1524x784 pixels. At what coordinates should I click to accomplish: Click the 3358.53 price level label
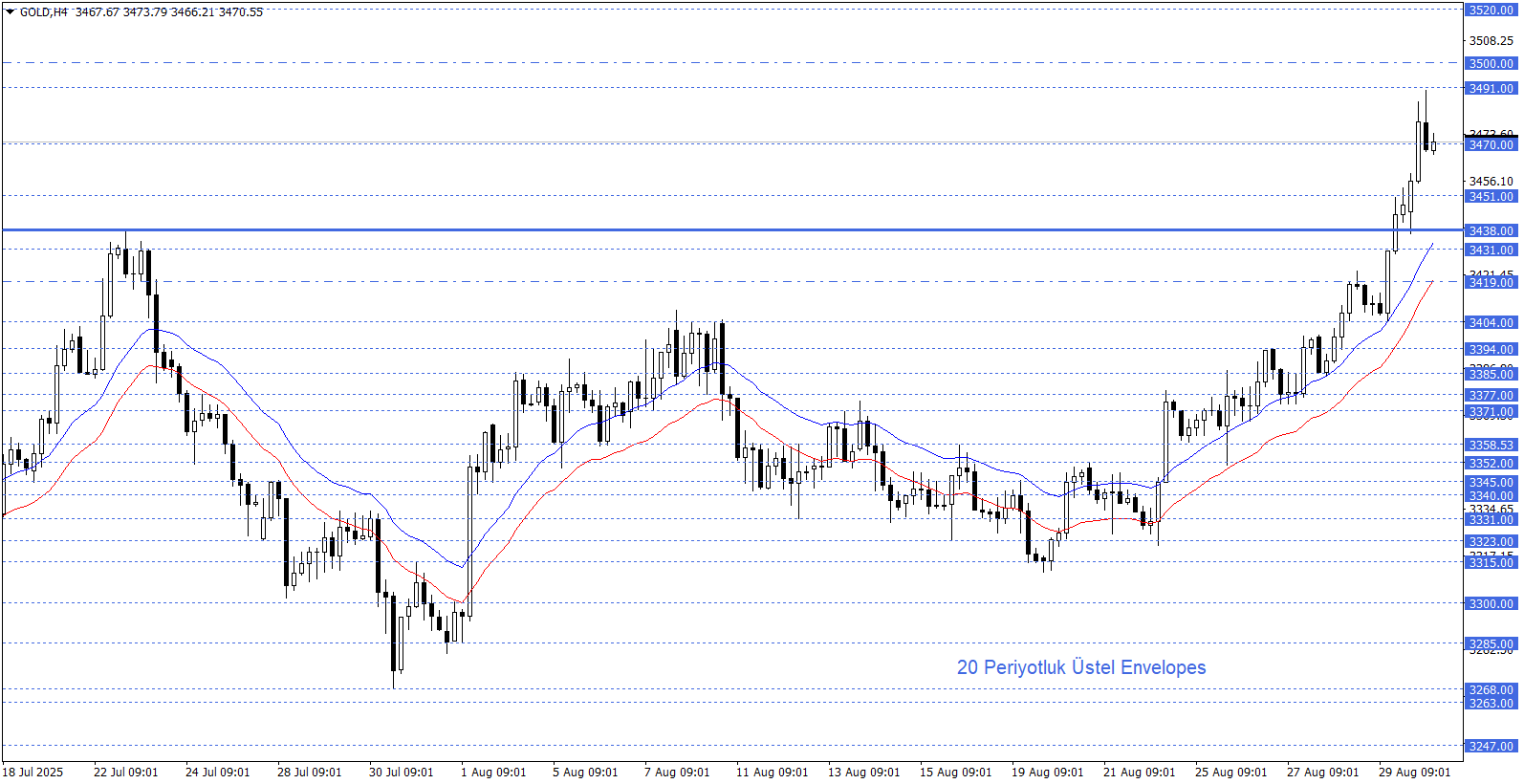[x=1491, y=446]
